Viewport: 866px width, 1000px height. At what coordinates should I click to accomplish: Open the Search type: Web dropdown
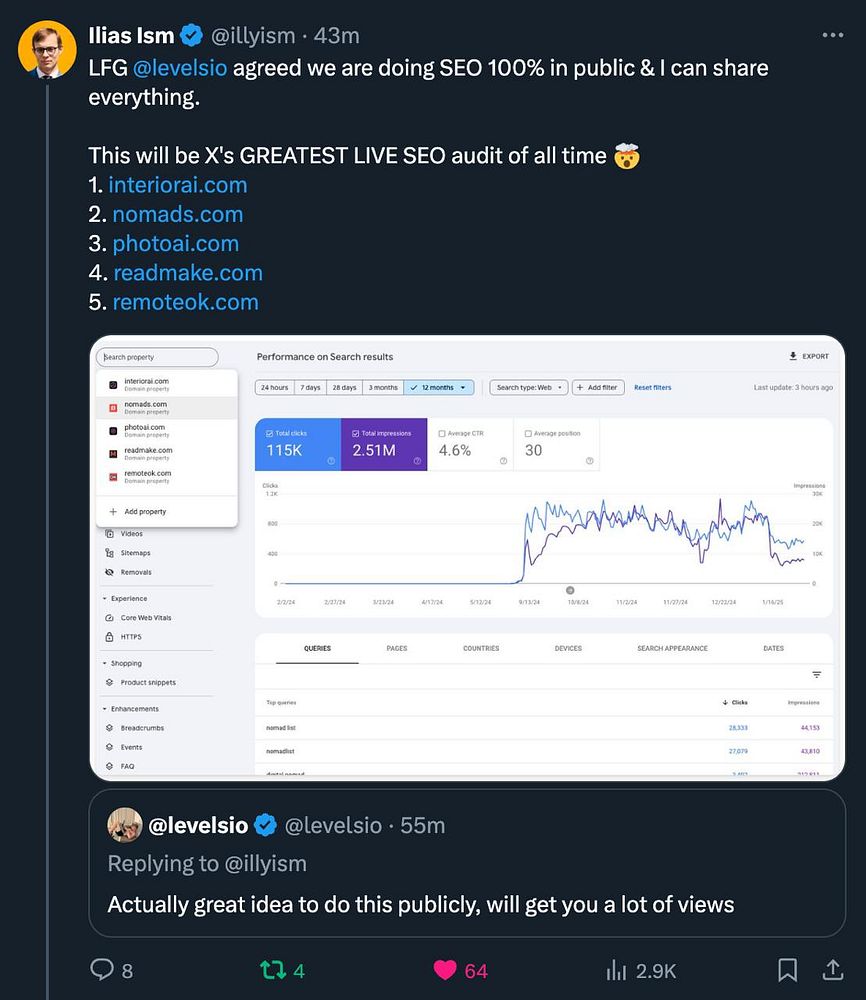coord(528,387)
